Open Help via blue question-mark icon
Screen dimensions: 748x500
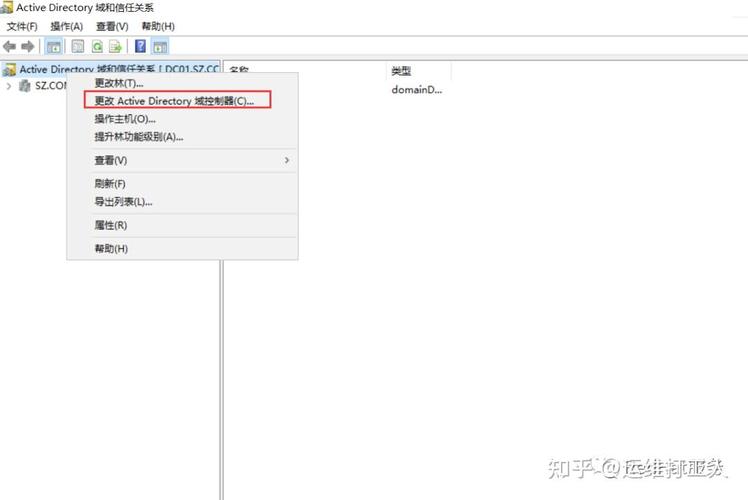click(x=140, y=46)
